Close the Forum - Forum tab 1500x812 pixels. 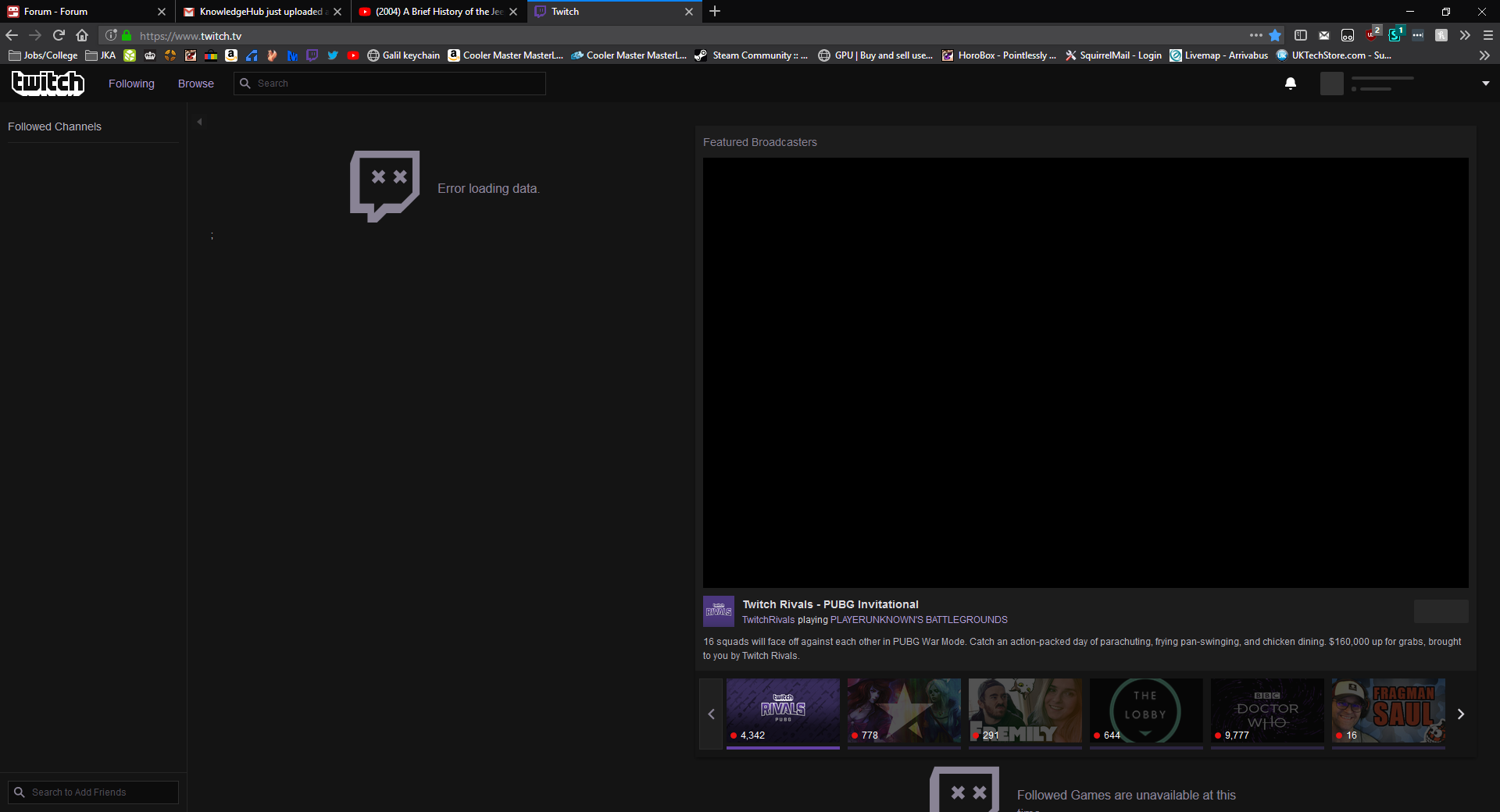(162, 12)
